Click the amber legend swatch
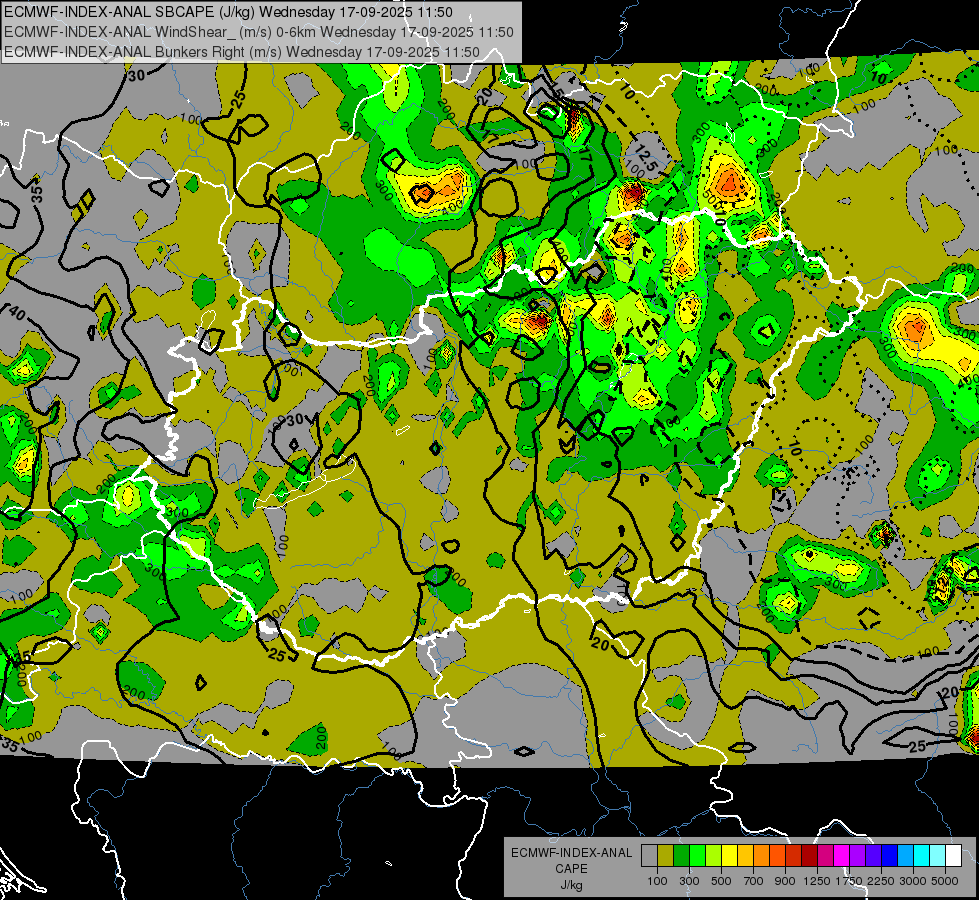 (x=745, y=855)
